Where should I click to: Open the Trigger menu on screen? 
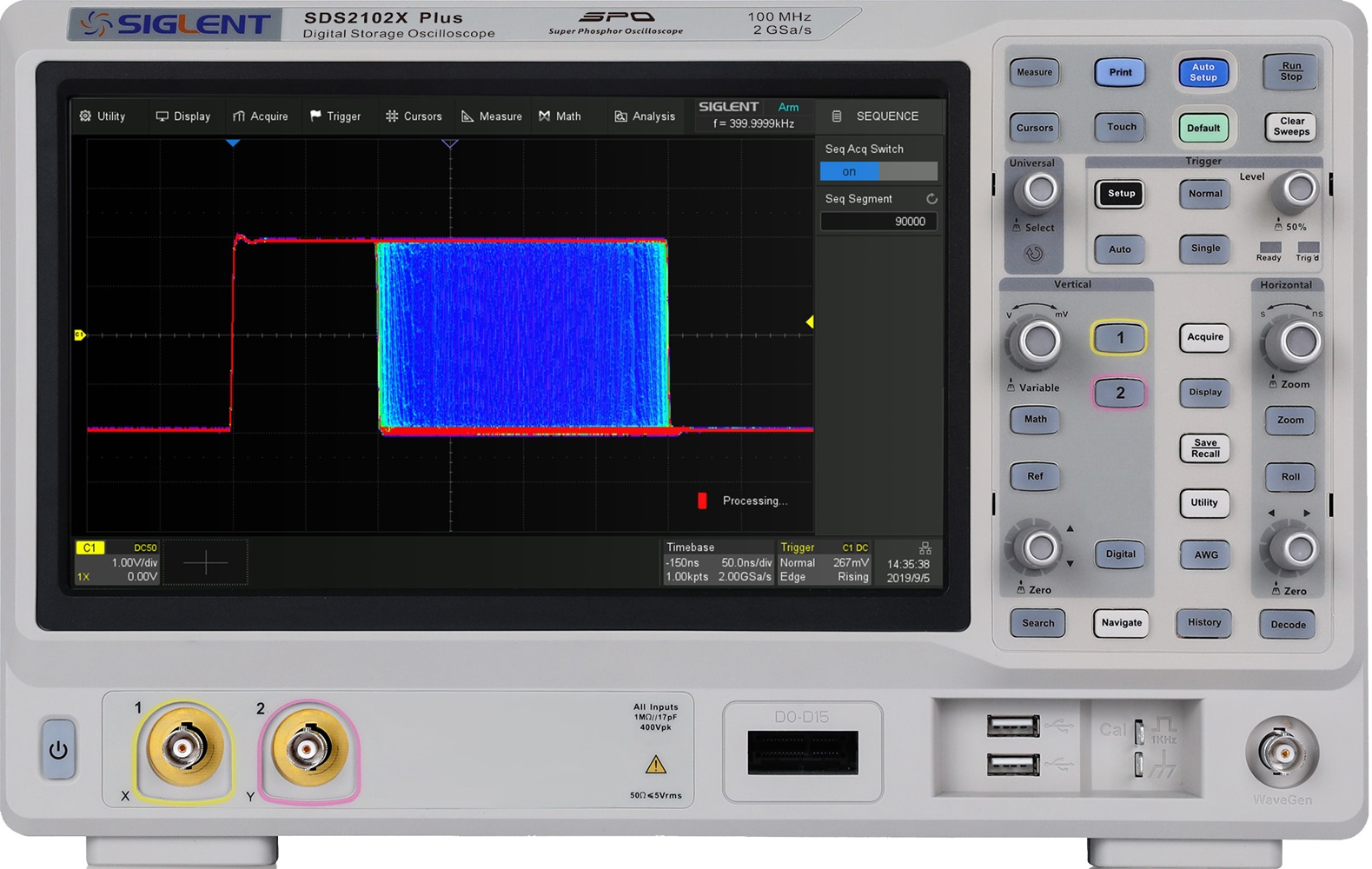(x=335, y=116)
